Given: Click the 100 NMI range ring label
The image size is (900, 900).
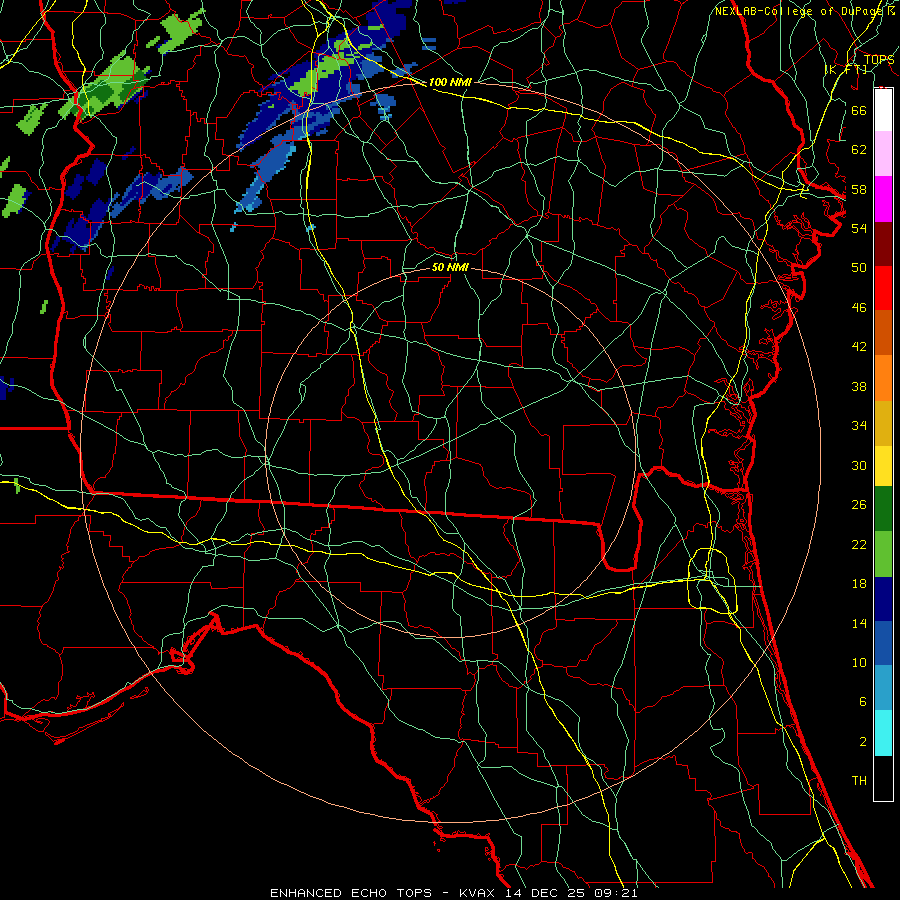Looking at the screenshot, I should tap(450, 82).
